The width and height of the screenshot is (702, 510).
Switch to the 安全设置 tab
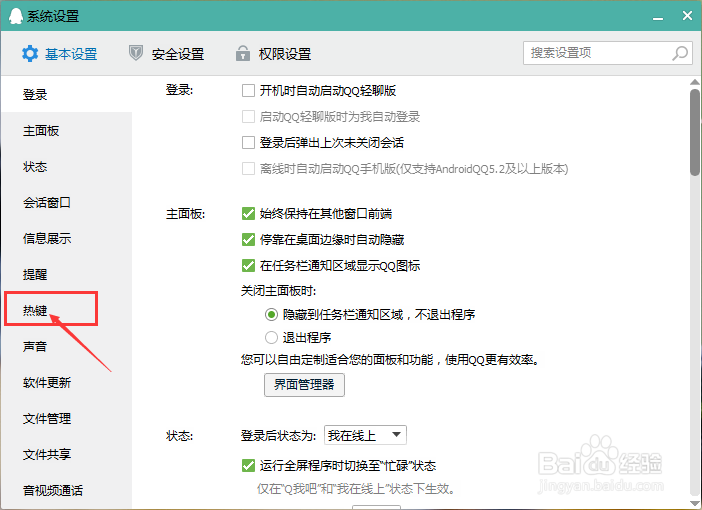coord(167,54)
